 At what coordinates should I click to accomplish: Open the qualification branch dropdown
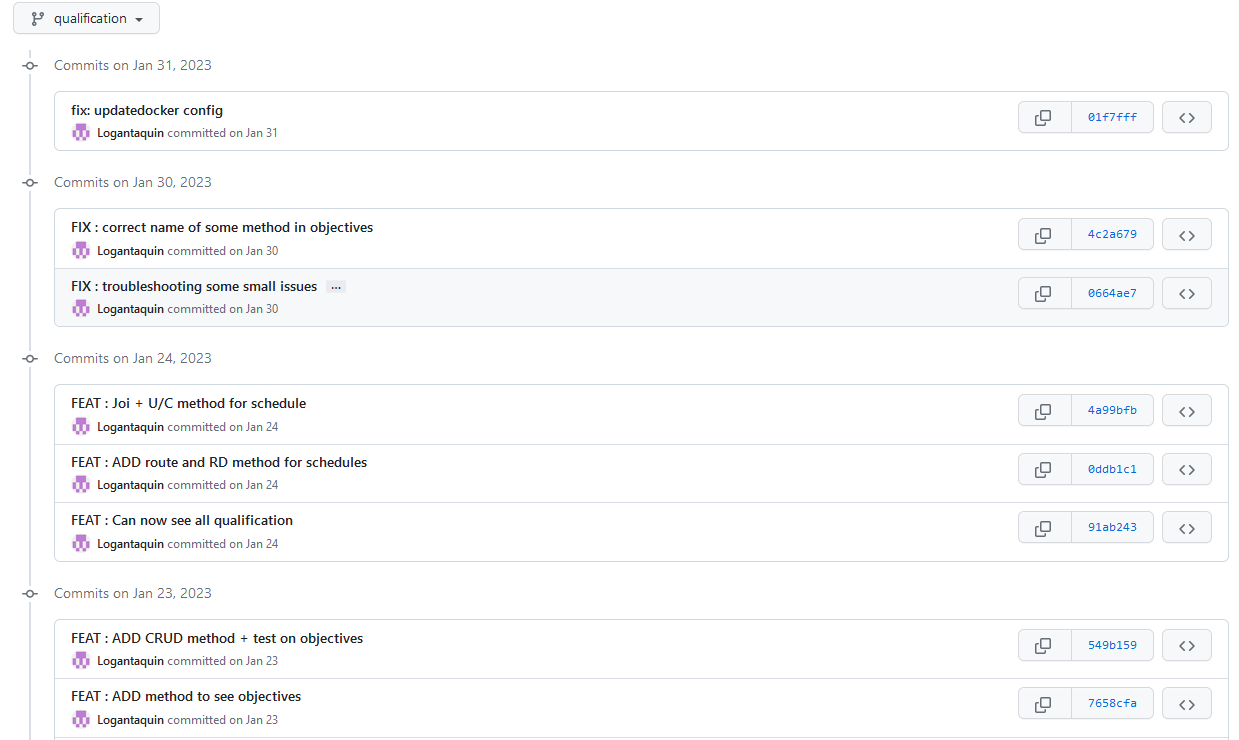click(86, 19)
